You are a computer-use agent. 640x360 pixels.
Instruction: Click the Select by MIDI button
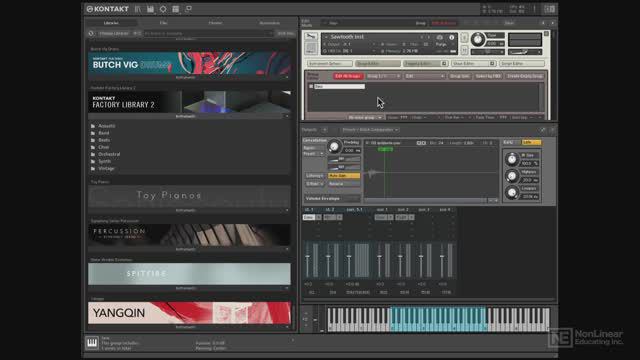tap(488, 76)
